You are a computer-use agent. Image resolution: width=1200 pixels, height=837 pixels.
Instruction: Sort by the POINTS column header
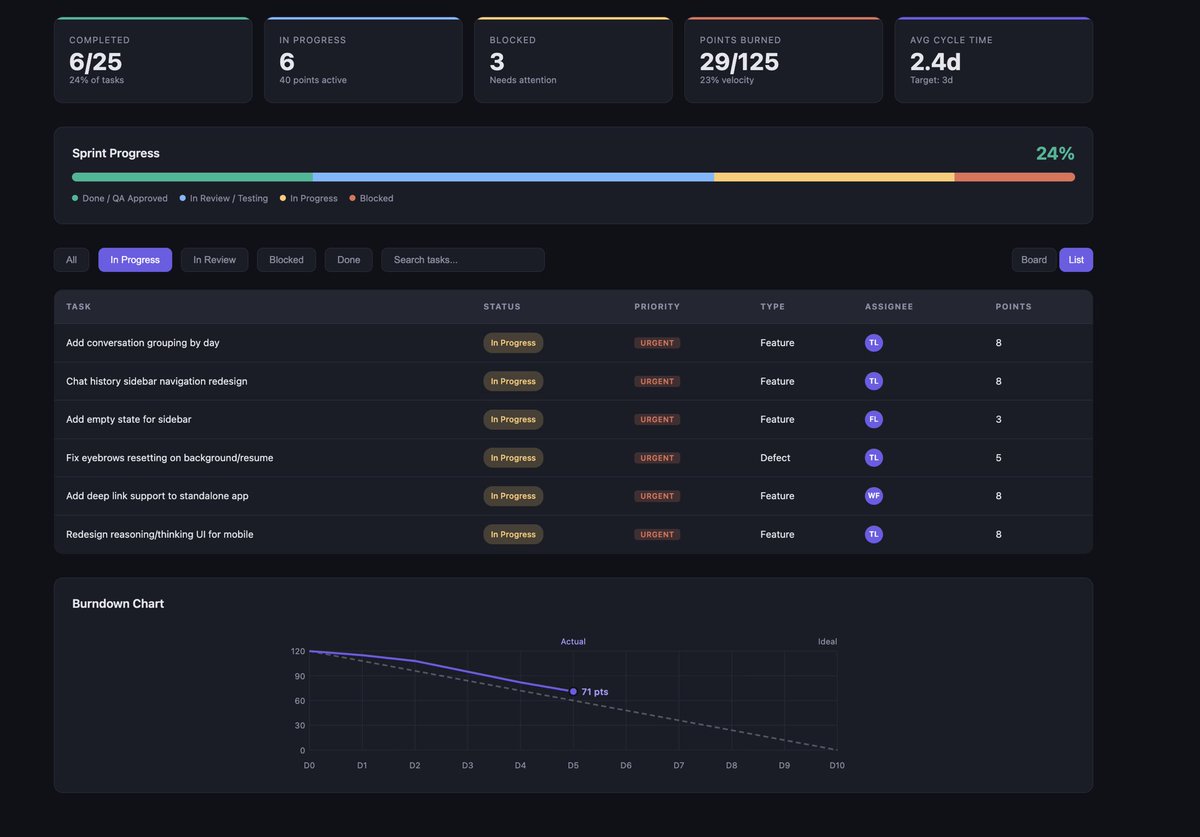[x=1013, y=307]
